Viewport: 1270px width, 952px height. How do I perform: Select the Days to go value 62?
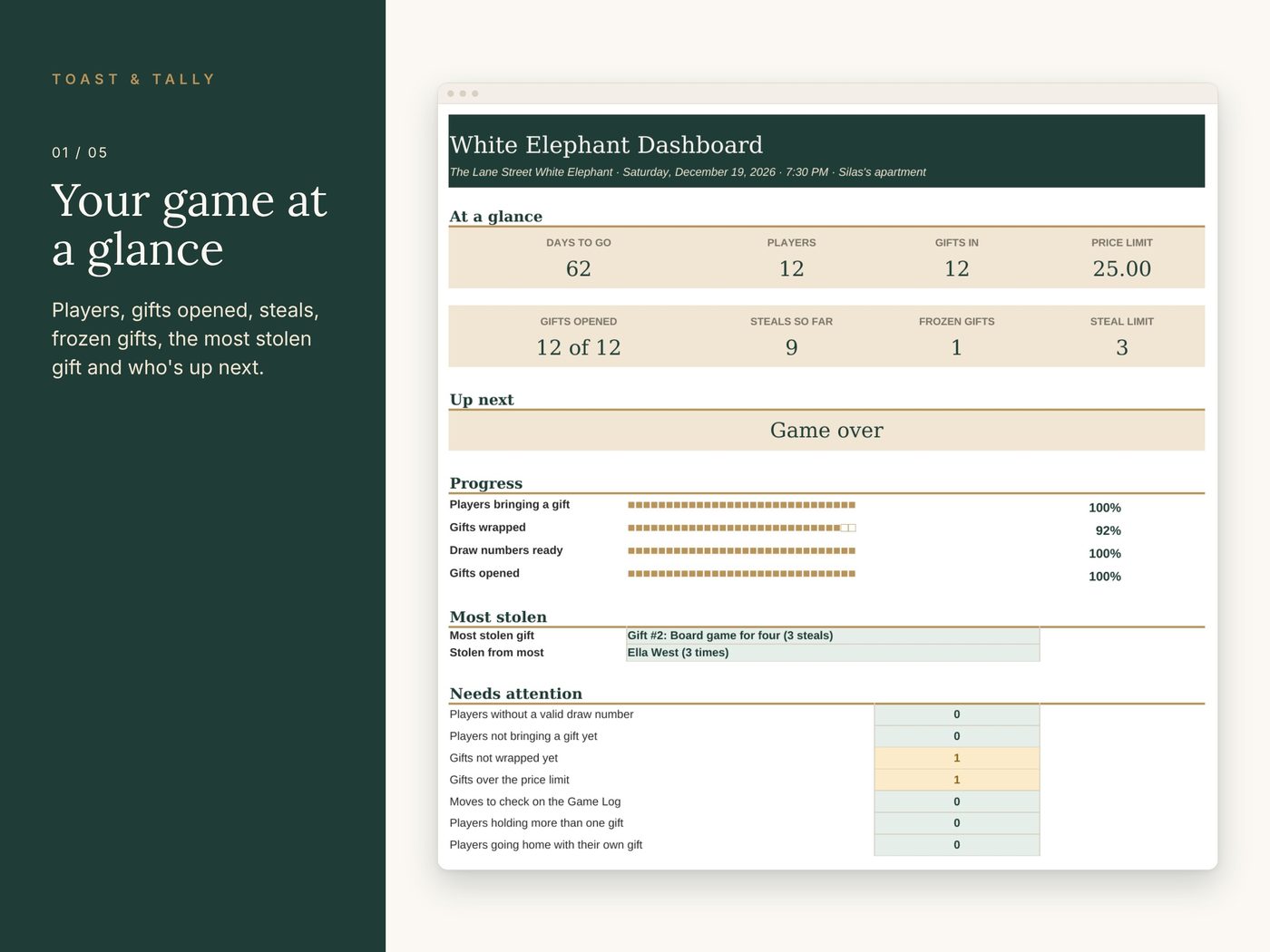click(x=579, y=268)
